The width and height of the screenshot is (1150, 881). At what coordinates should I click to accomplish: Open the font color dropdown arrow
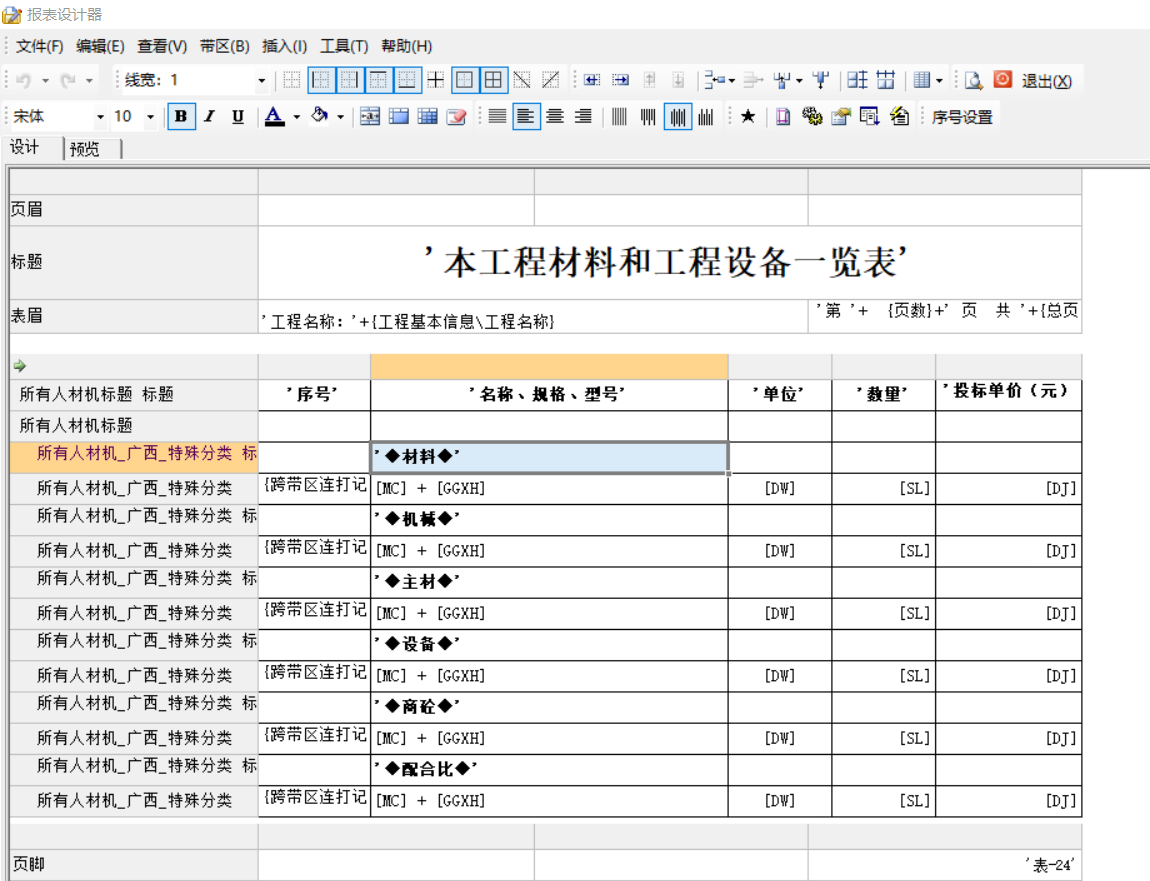click(297, 117)
